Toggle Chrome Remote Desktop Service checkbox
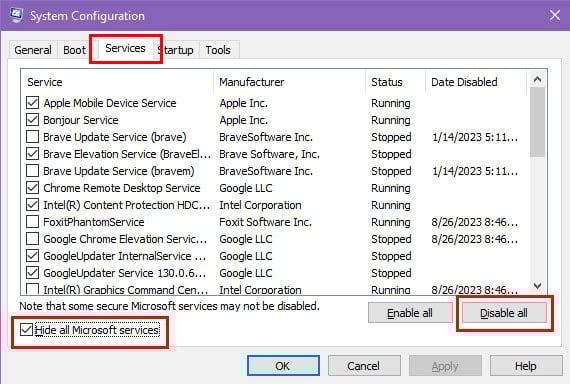Viewport: 570px width, 384px height. 32,188
